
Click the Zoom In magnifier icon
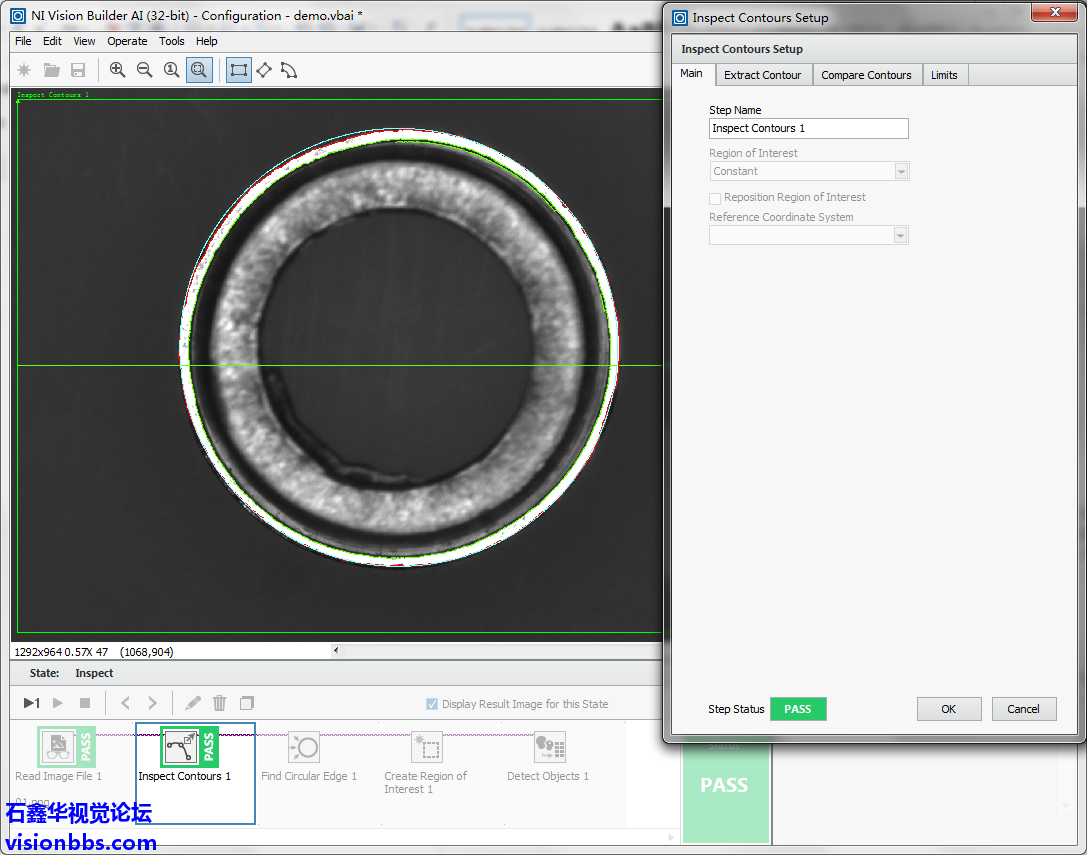click(x=118, y=70)
